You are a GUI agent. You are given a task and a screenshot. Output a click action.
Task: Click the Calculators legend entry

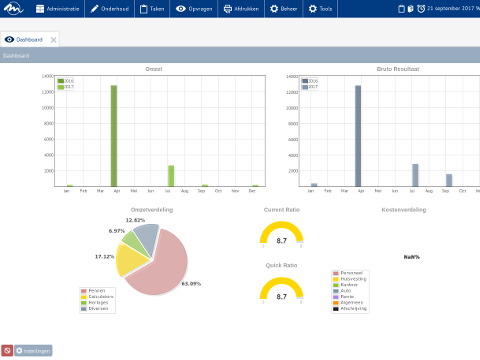pos(97,297)
